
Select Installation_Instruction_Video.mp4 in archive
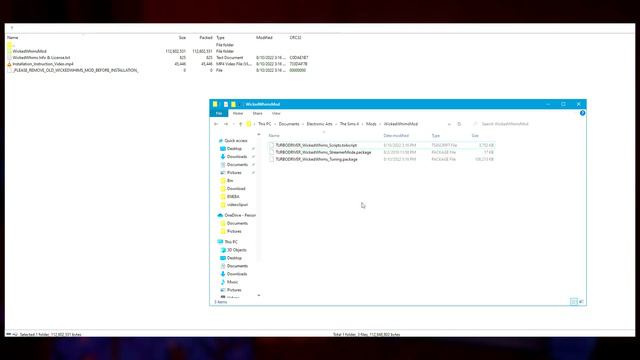pos(43,64)
